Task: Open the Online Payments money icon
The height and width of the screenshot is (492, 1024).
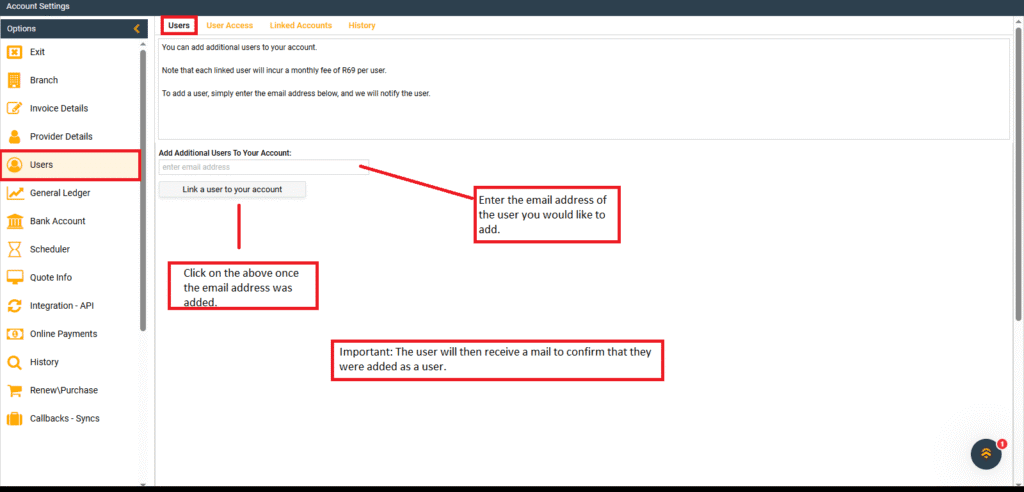Action: click(15, 334)
